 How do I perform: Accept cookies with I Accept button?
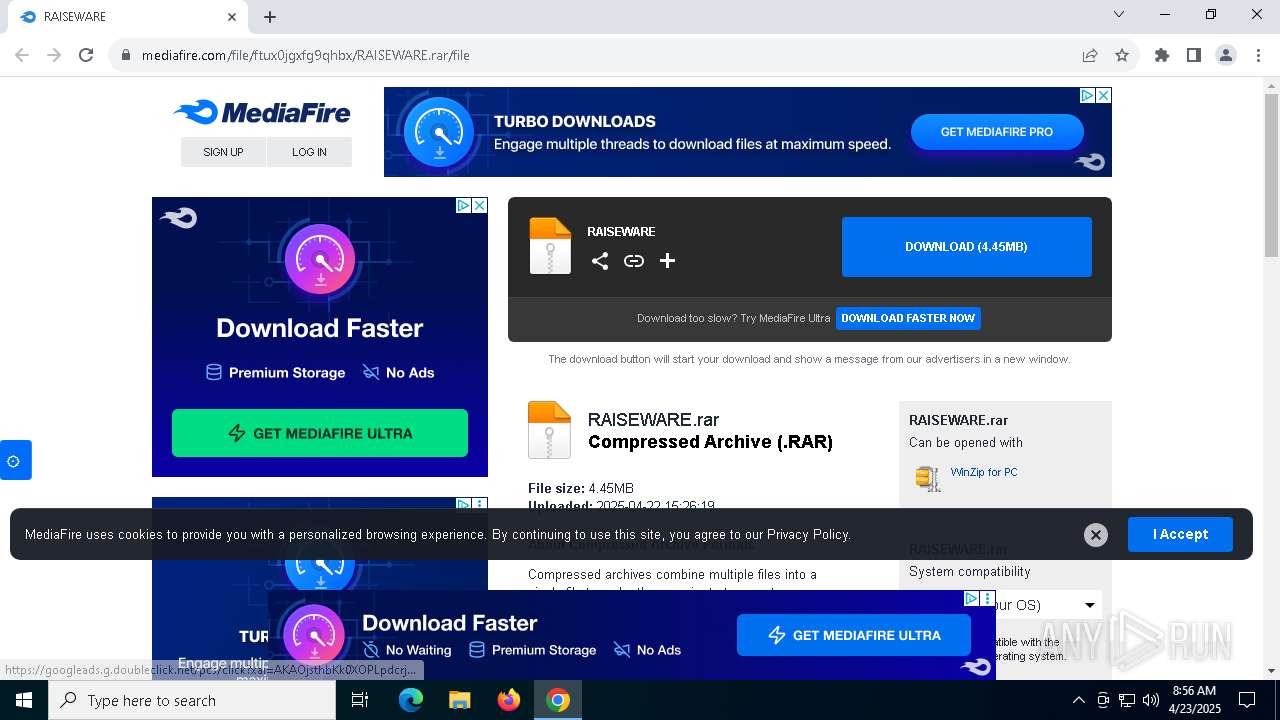(x=1180, y=535)
